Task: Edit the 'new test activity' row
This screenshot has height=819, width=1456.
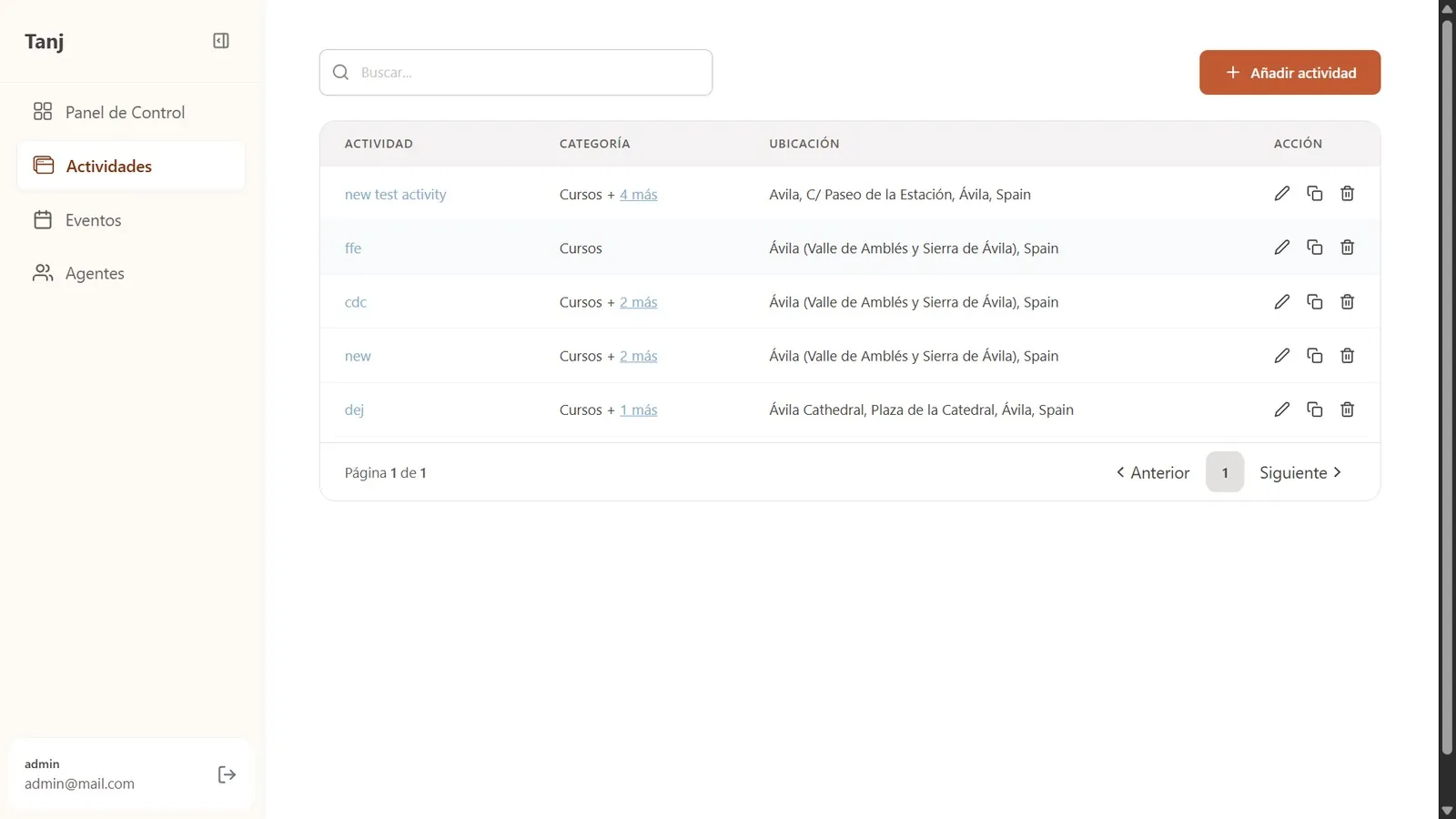Action: point(1281,194)
